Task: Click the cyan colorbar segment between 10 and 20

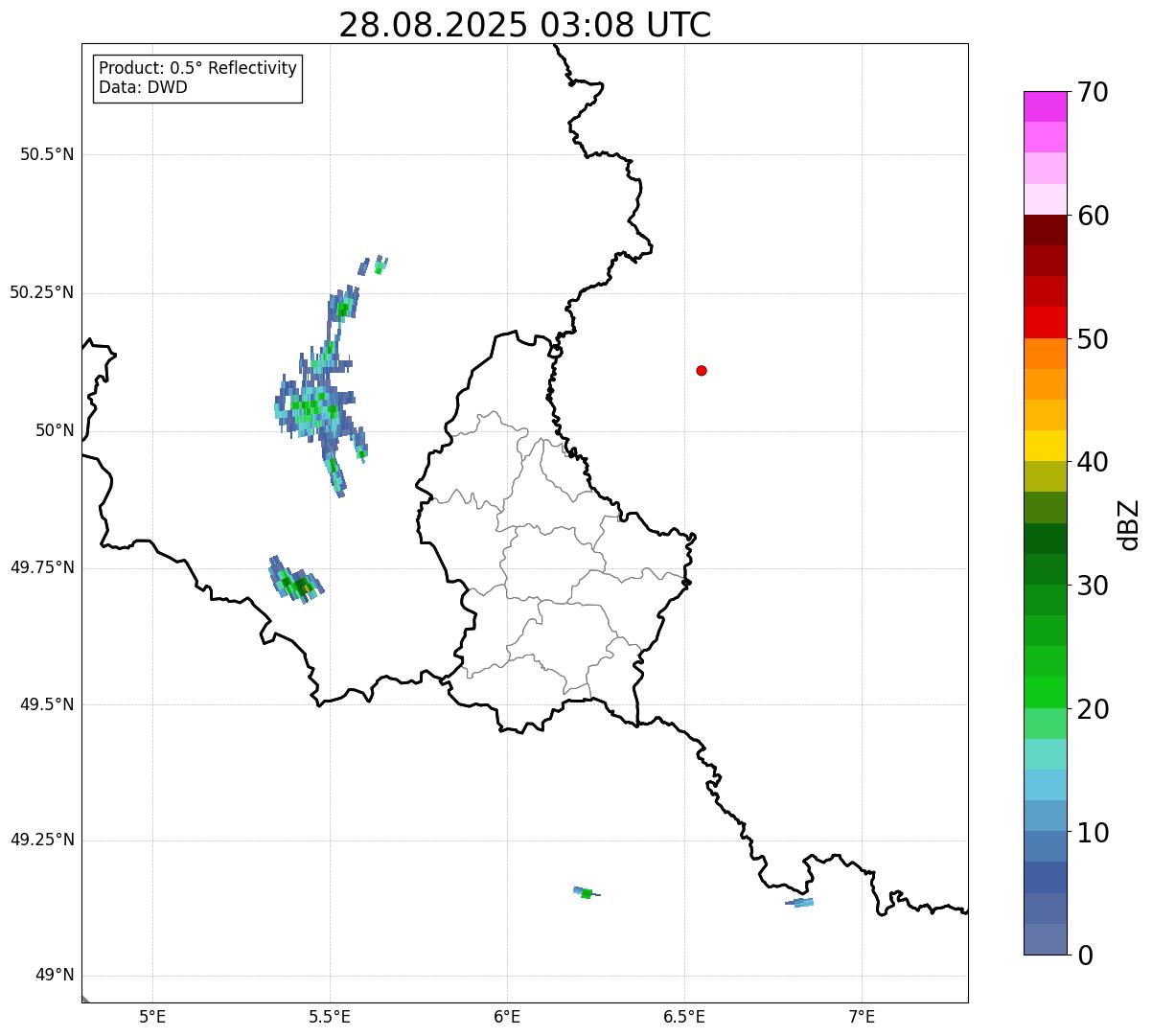Action: tap(1045, 785)
